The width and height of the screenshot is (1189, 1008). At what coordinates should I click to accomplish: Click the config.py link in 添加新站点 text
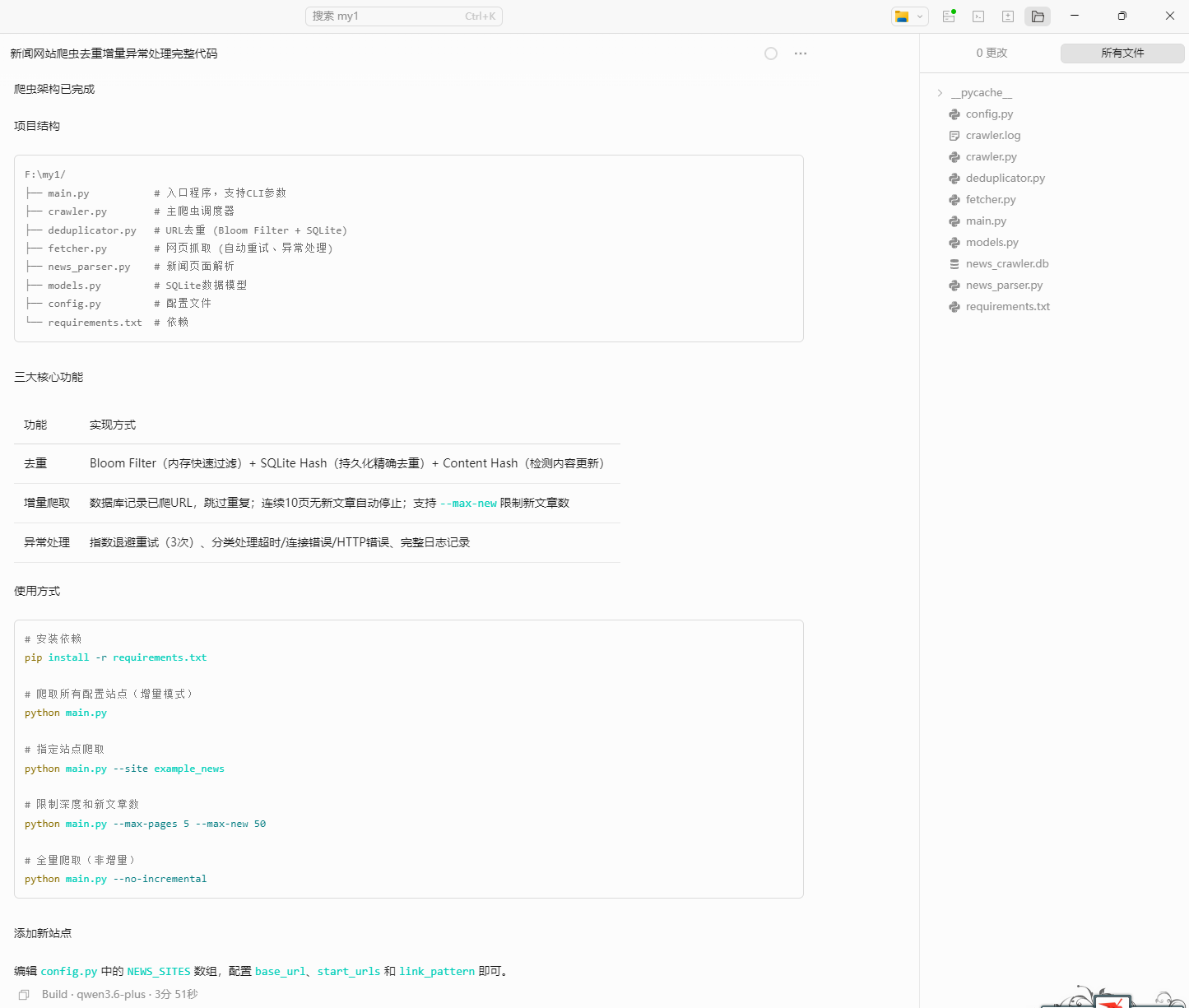tap(69, 972)
